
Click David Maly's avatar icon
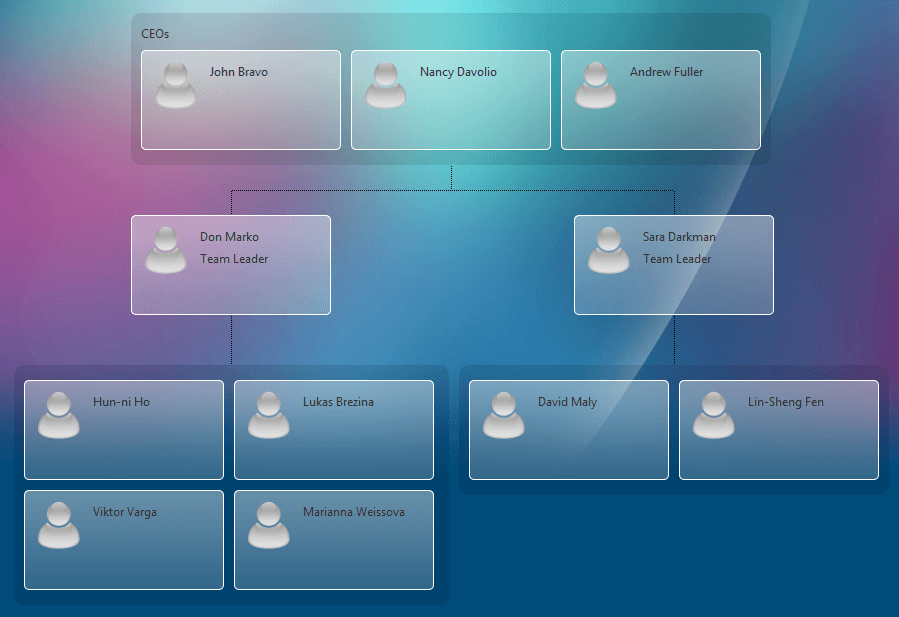[x=503, y=416]
